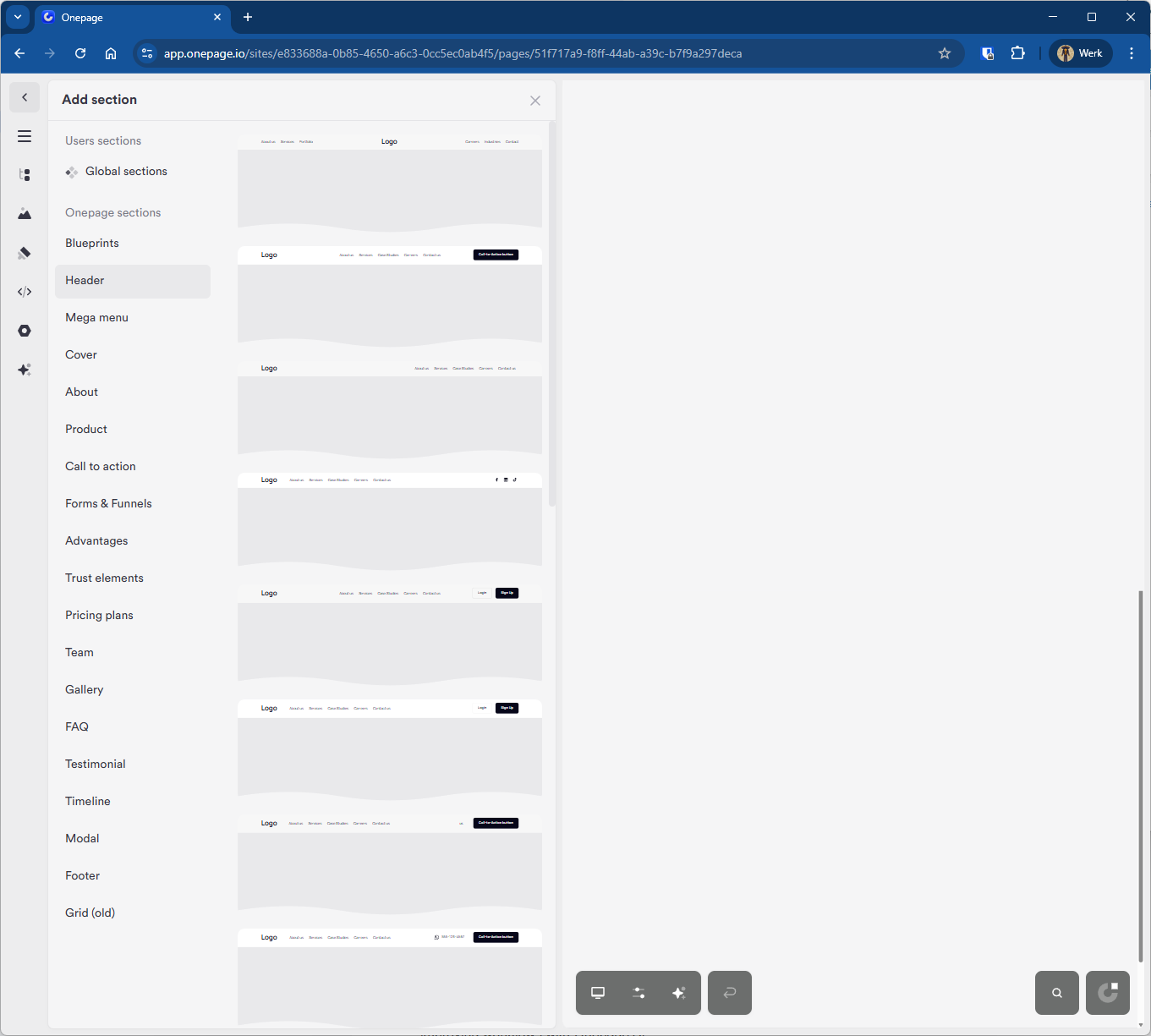Select the Pricing plans category
1151x1036 pixels.
coord(133,616)
